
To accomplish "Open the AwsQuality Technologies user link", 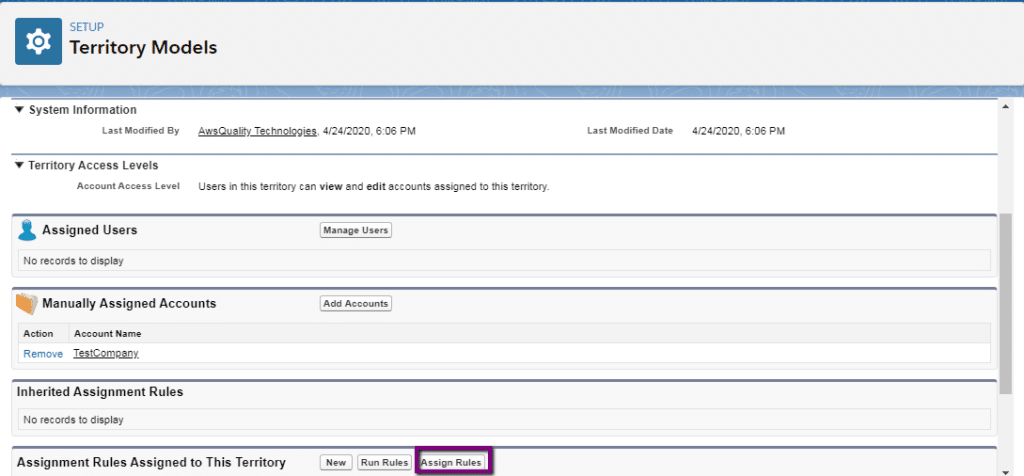I will pos(258,131).
